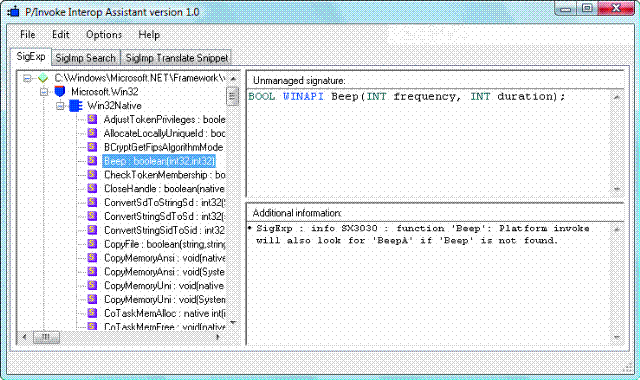Image resolution: width=640 pixels, height=380 pixels.
Task: Click the CopyMemoryAnsi void(Syste method icon
Action: 92,271
